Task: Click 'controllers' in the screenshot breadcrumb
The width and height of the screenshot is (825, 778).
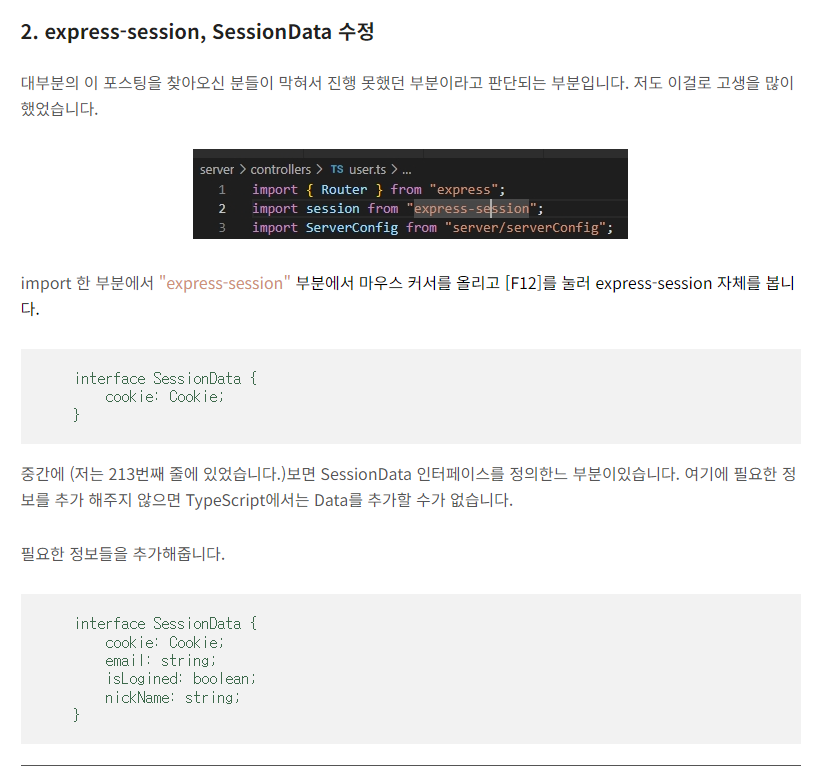Action: tap(280, 169)
